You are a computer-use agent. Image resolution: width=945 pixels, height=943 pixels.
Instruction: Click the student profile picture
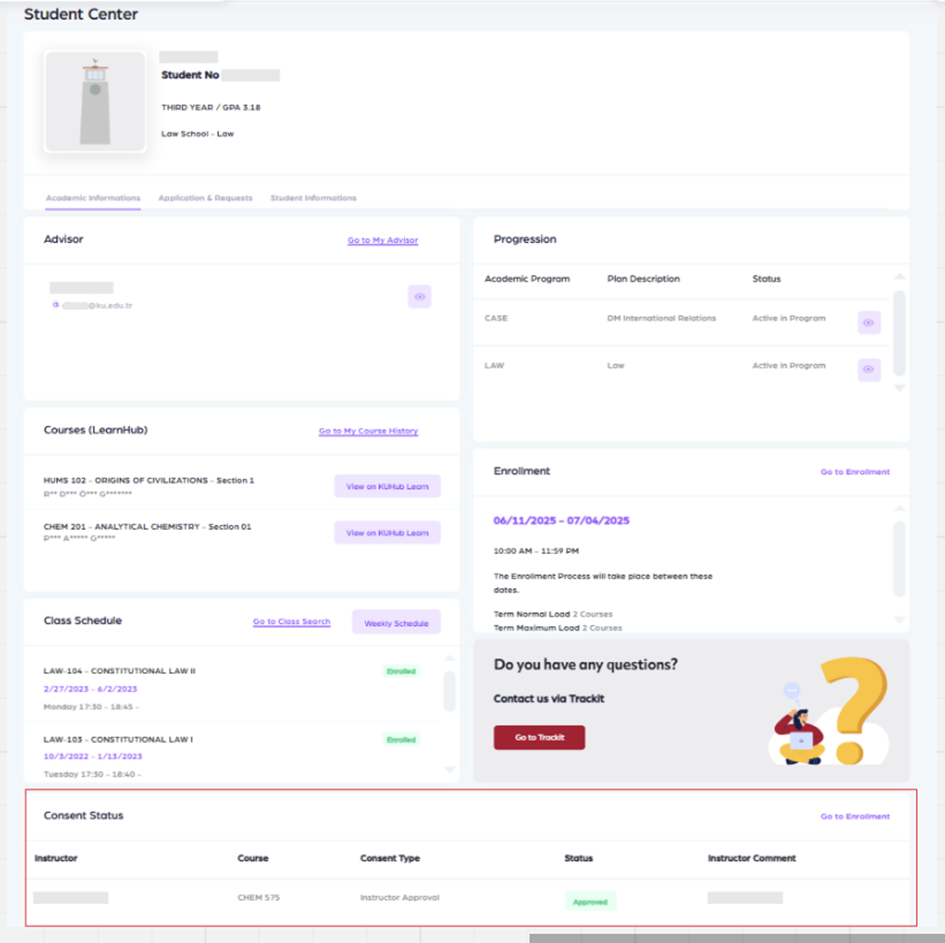(x=95, y=102)
